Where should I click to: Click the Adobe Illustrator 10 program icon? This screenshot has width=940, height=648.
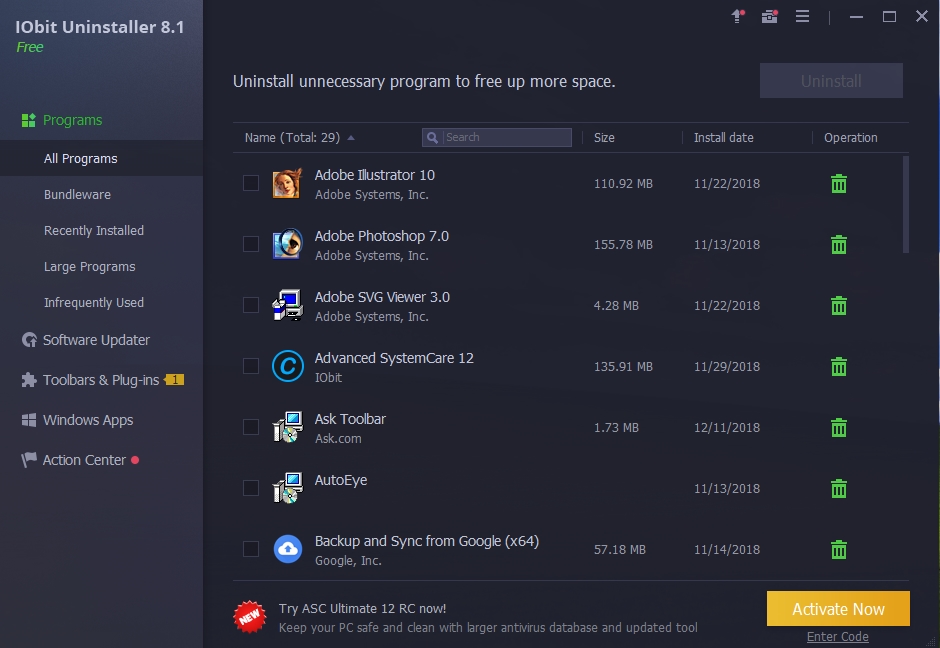coord(287,183)
